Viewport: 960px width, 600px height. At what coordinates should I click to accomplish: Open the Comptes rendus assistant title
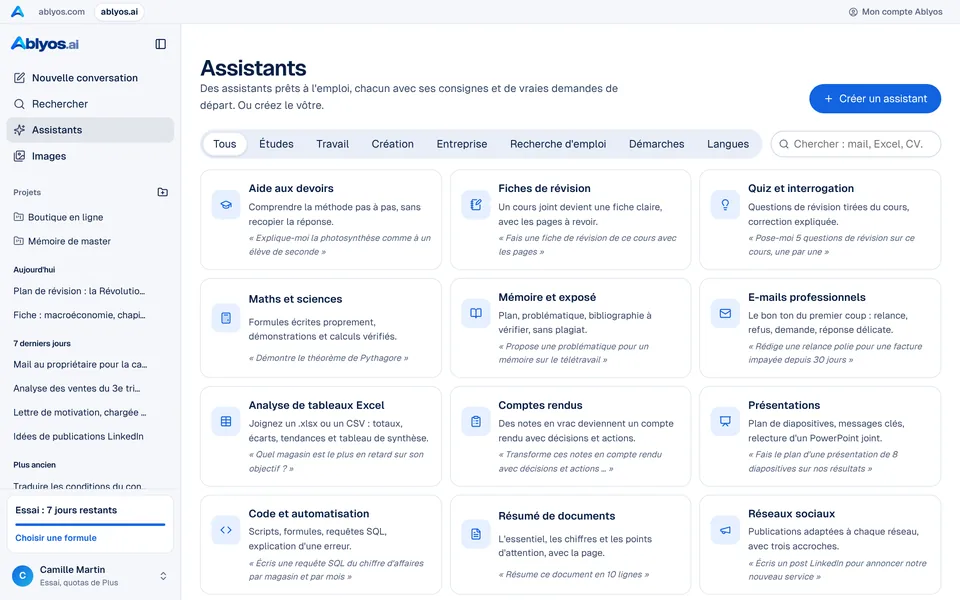click(x=540, y=405)
